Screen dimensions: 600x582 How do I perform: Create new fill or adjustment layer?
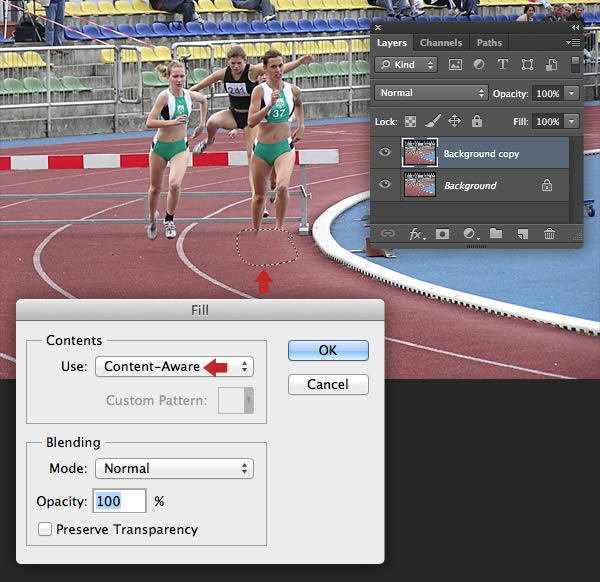(x=470, y=233)
